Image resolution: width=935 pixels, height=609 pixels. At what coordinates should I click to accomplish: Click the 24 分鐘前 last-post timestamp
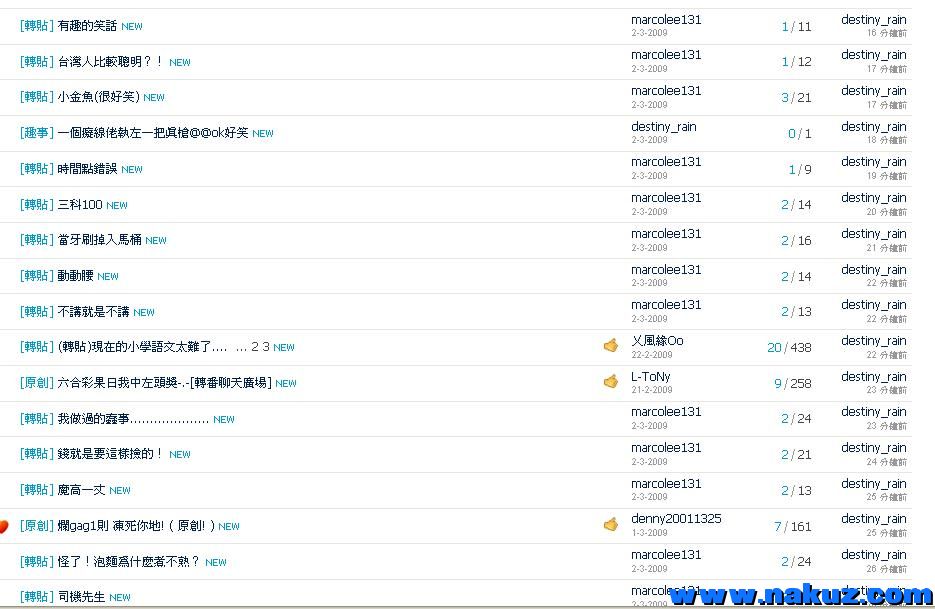[887, 462]
